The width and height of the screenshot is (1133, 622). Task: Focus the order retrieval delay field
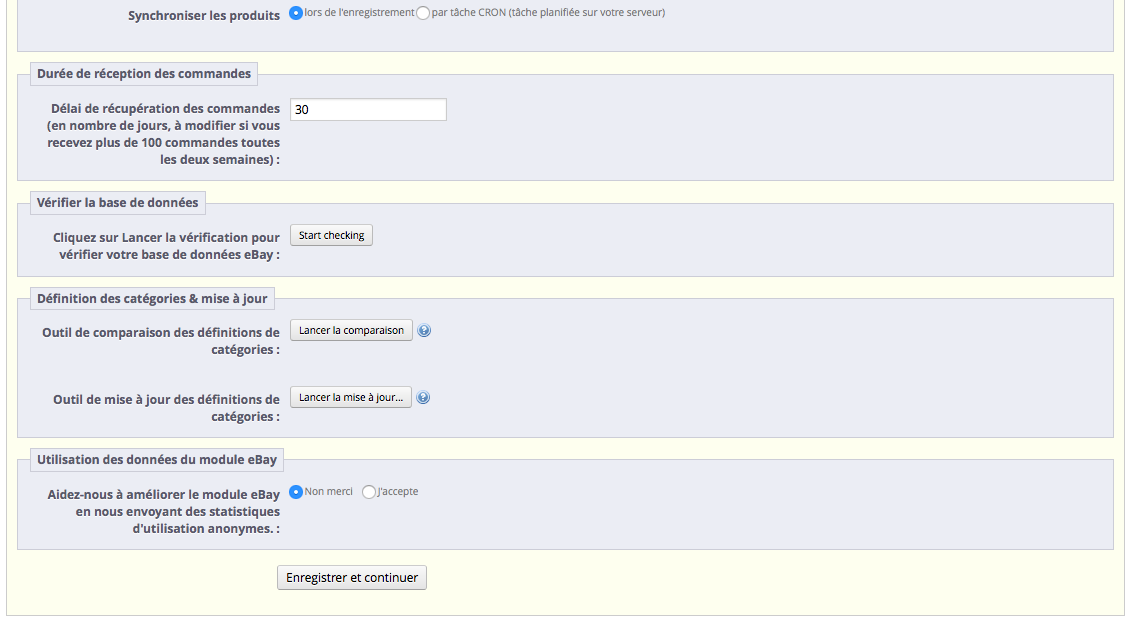(x=369, y=110)
